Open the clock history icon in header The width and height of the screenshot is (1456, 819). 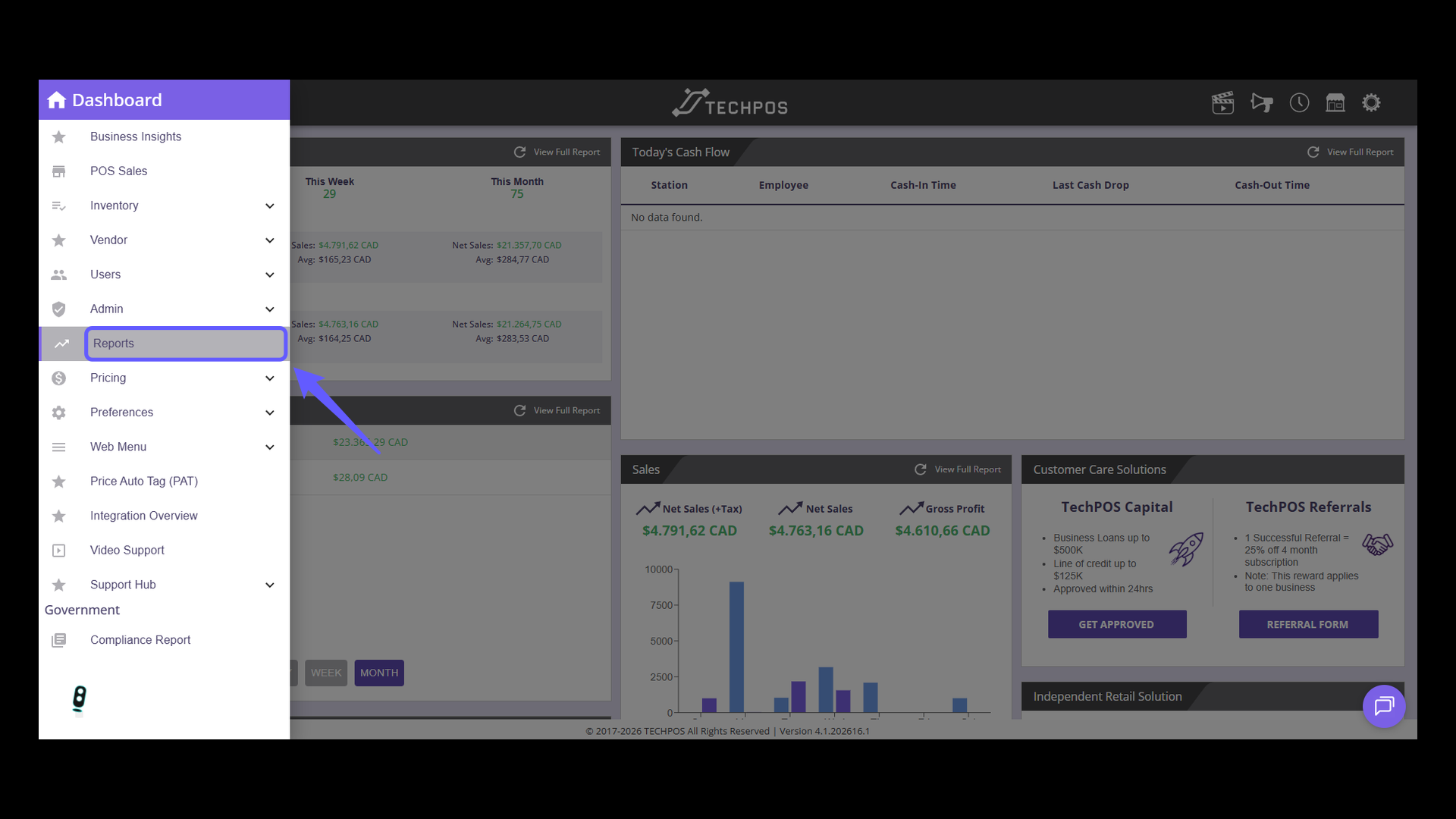pyautogui.click(x=1299, y=102)
